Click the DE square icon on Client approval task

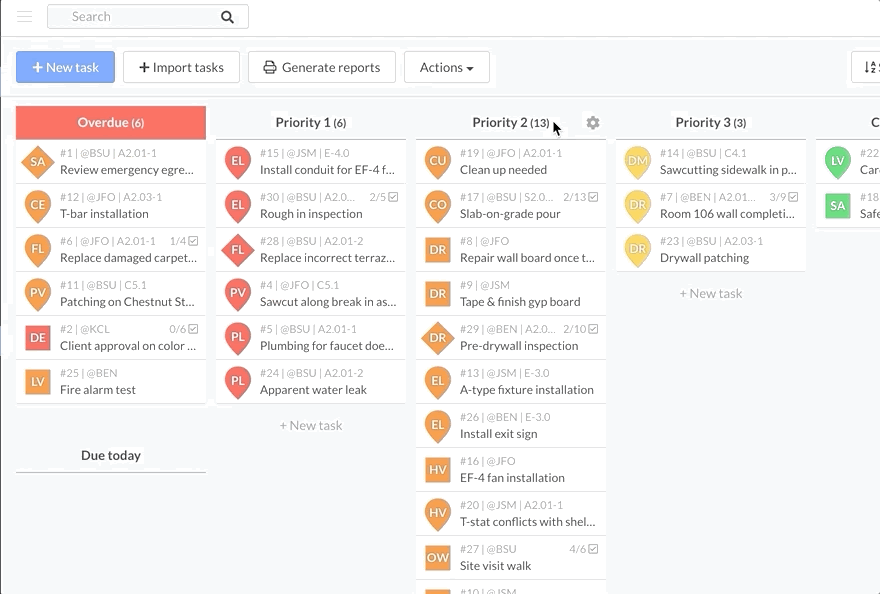[38, 338]
